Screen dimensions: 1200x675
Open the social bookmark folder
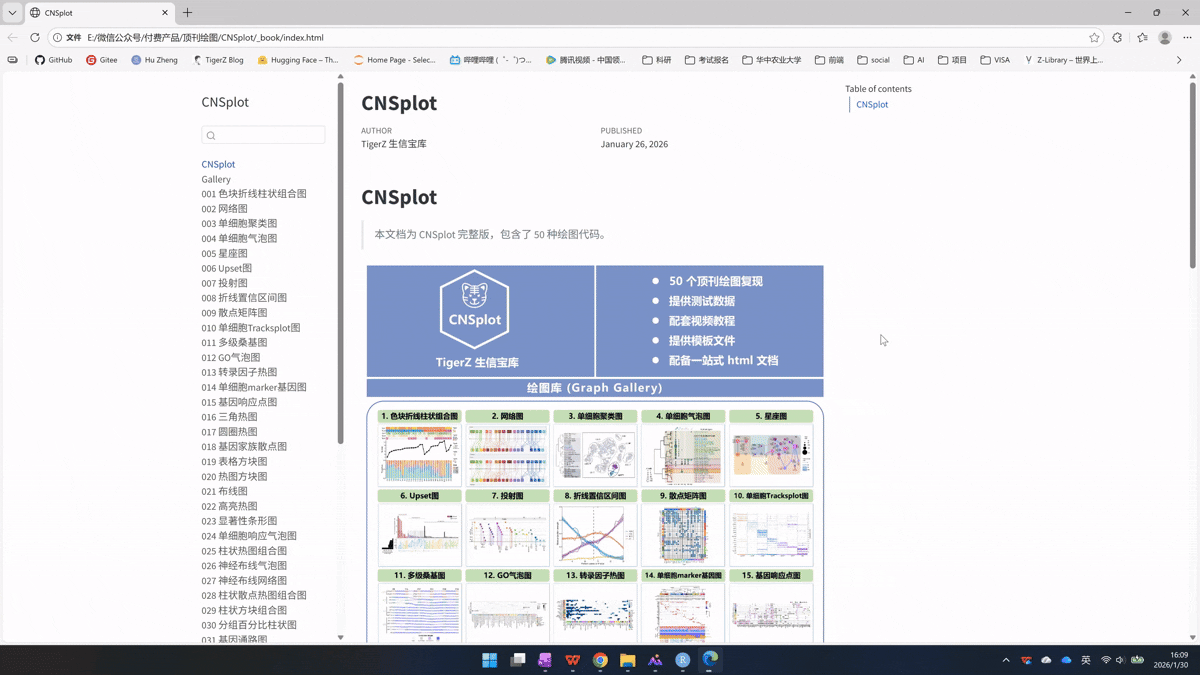(x=873, y=60)
